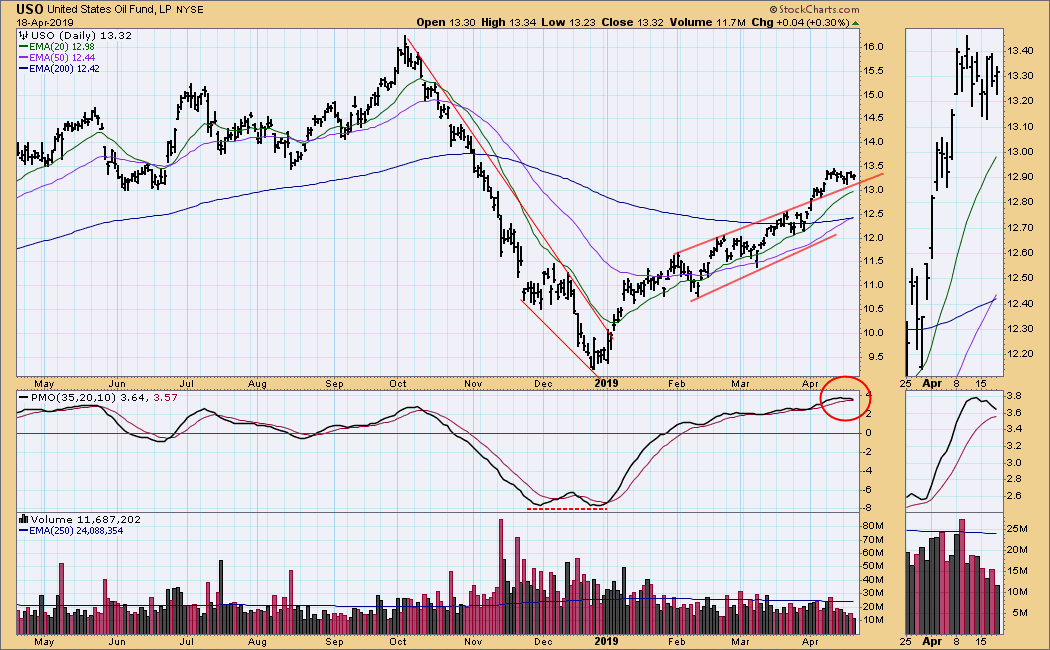This screenshot has height=650, width=1050.
Task: Click the EMA(20) 12.98 legend entry
Action: coord(62,47)
